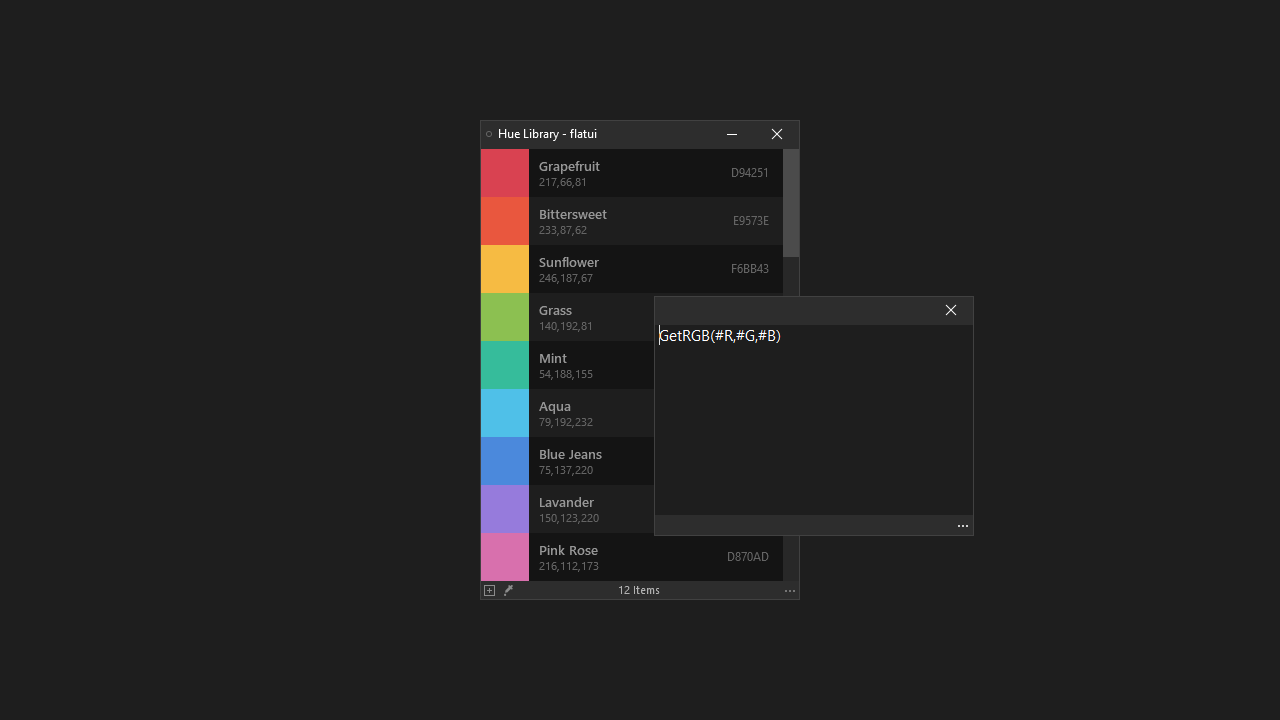Click the Pink Rose hex code D870AD
The width and height of the screenshot is (1280, 720).
pyautogui.click(x=747, y=557)
